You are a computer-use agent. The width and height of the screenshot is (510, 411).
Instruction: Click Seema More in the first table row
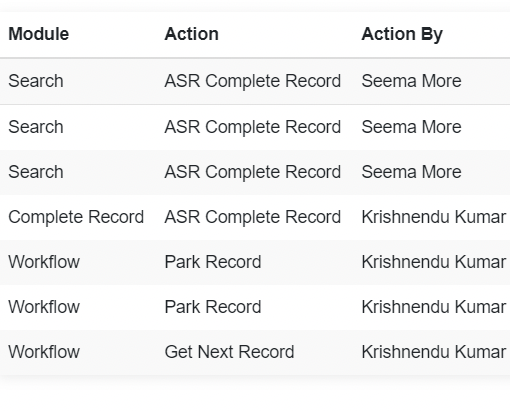411,81
